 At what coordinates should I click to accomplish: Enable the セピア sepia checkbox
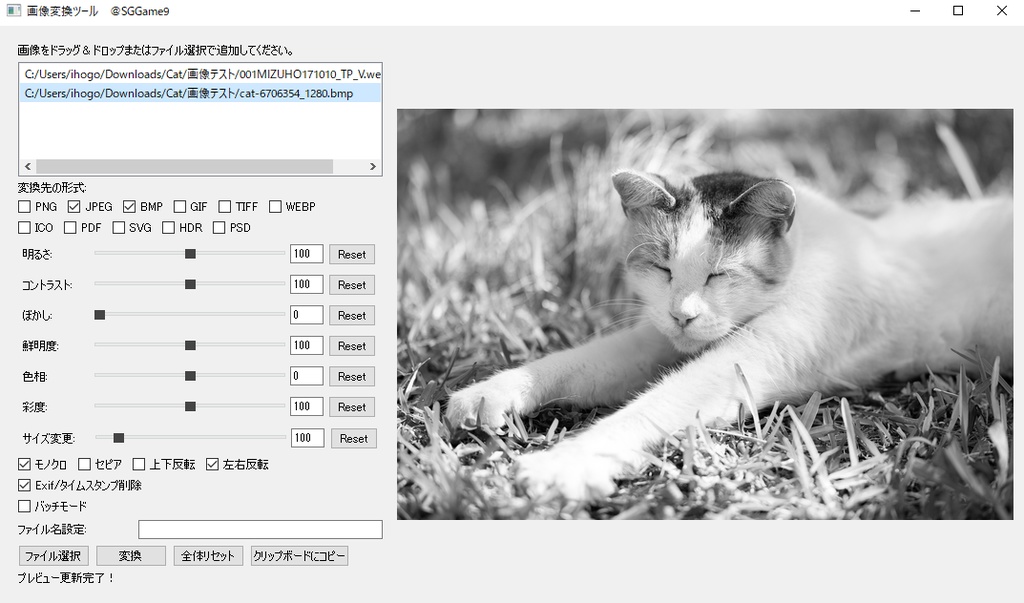84,464
